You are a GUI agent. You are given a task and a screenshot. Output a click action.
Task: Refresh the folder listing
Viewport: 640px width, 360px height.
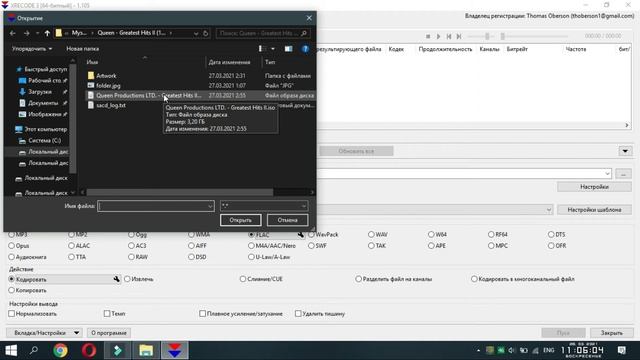tap(206, 33)
